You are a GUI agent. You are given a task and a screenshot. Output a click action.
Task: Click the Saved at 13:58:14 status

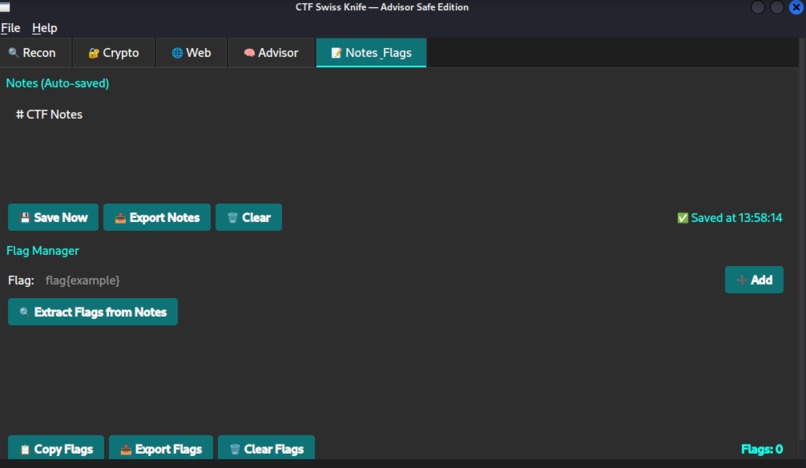(x=730, y=218)
